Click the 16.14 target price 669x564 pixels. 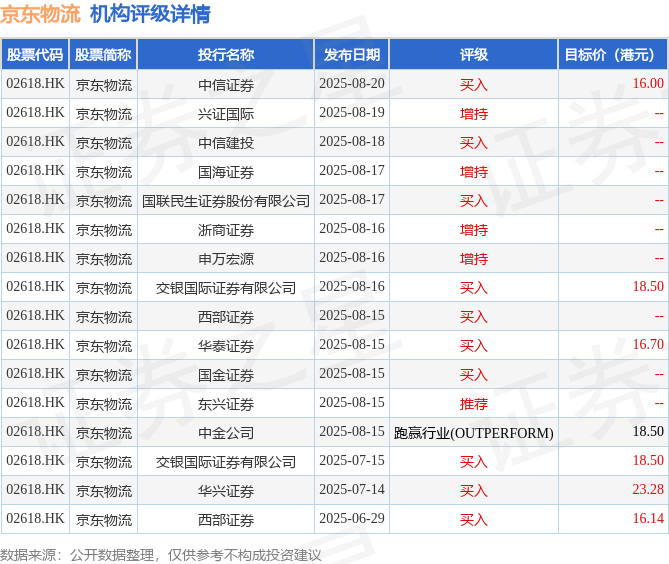(648, 518)
